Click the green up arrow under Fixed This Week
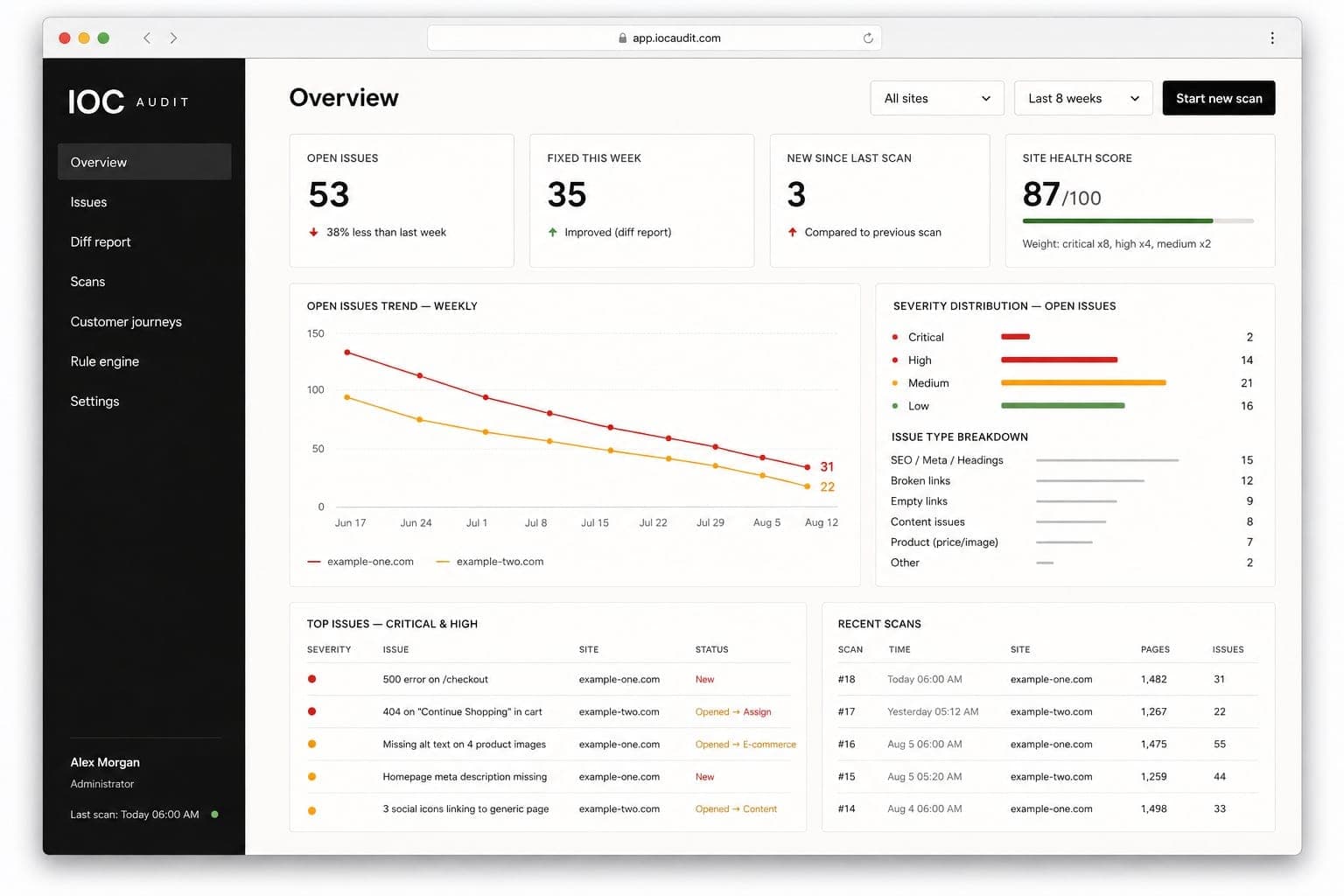 click(552, 232)
